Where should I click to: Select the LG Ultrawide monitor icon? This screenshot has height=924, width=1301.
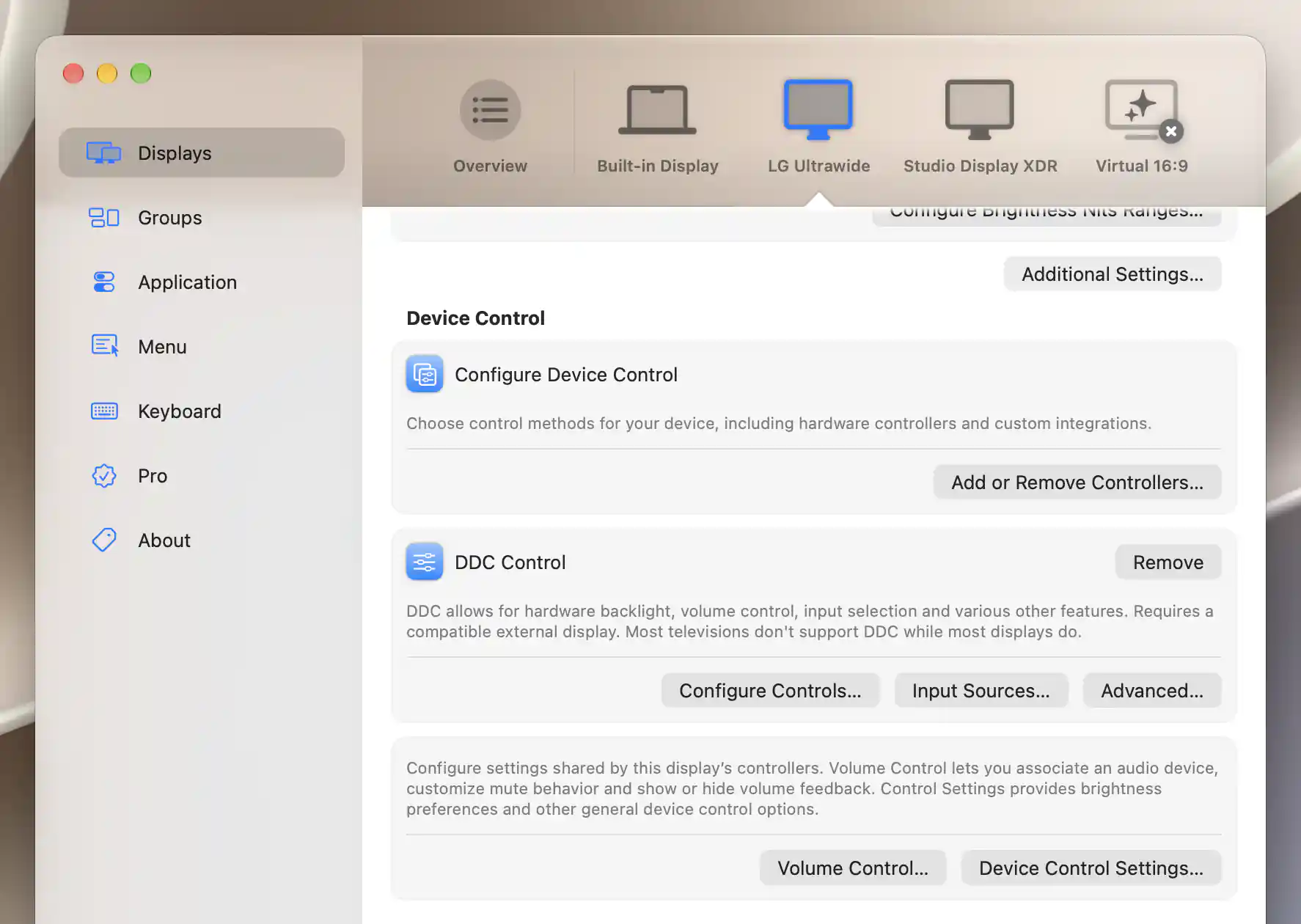click(818, 110)
